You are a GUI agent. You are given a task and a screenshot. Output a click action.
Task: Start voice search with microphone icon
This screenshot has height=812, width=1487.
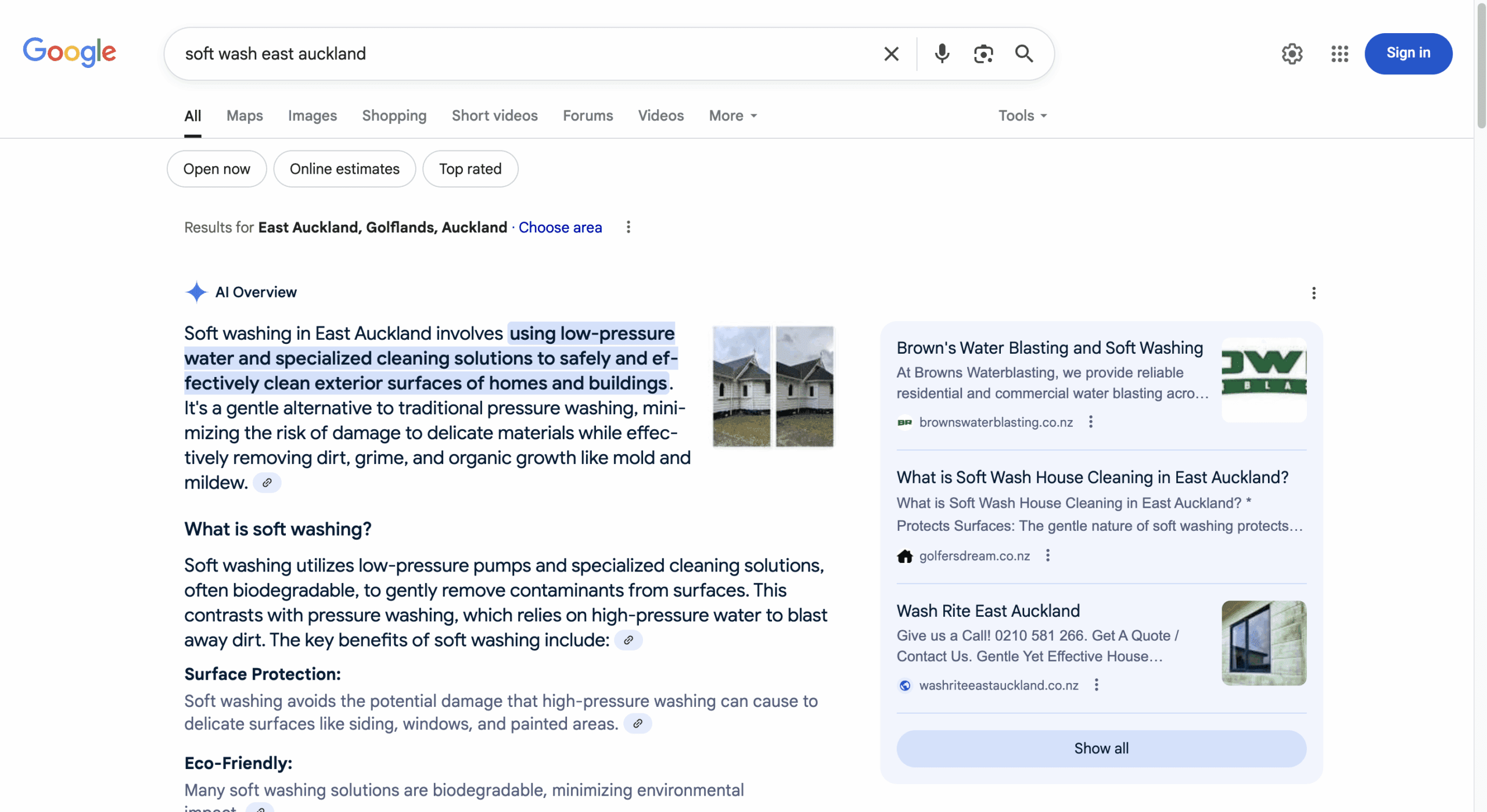[x=942, y=54]
